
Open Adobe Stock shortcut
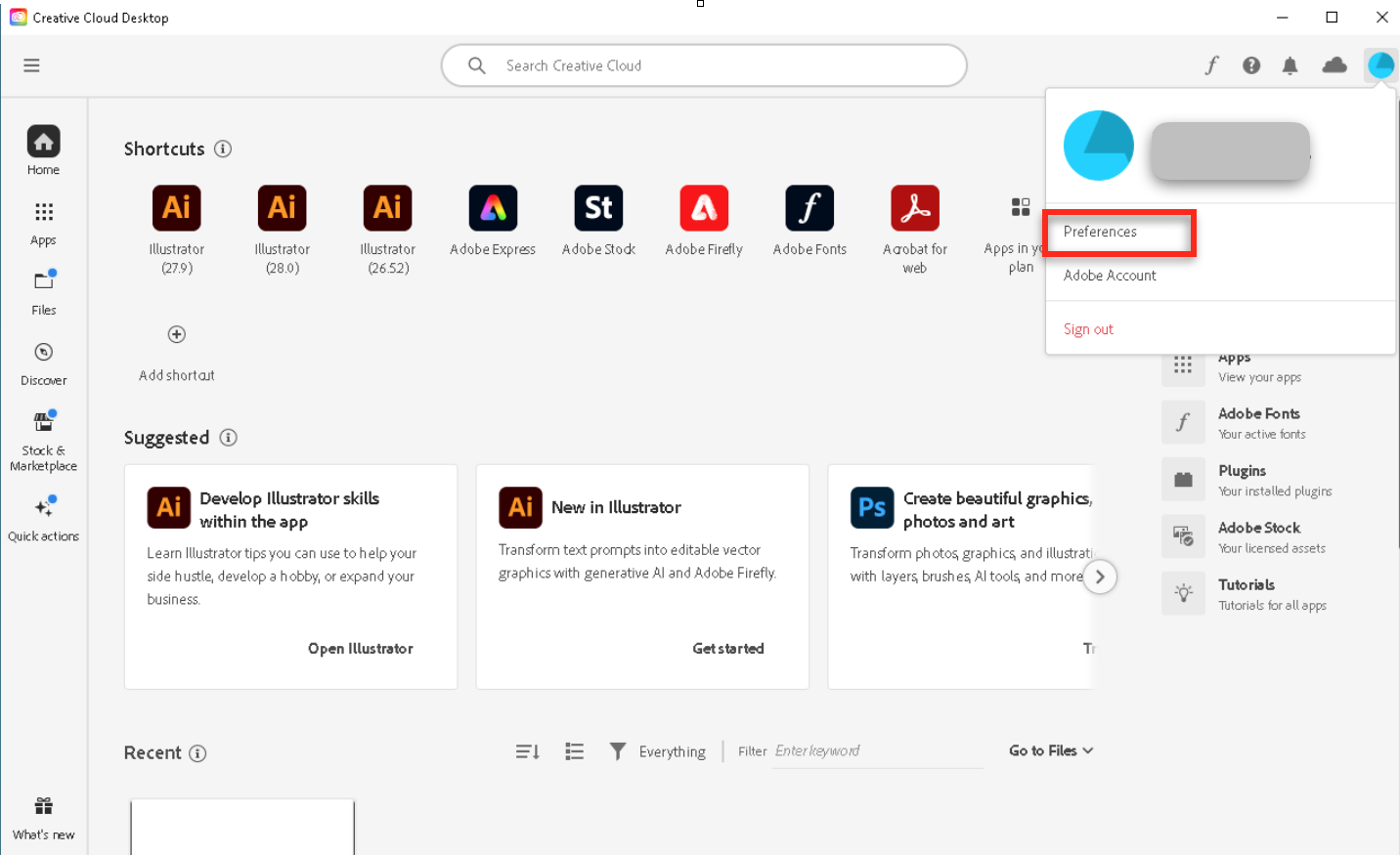pos(598,221)
